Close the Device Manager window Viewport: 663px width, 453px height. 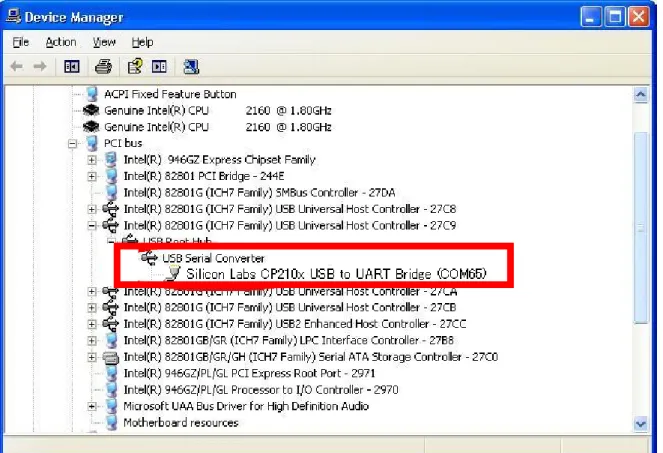[639, 17]
